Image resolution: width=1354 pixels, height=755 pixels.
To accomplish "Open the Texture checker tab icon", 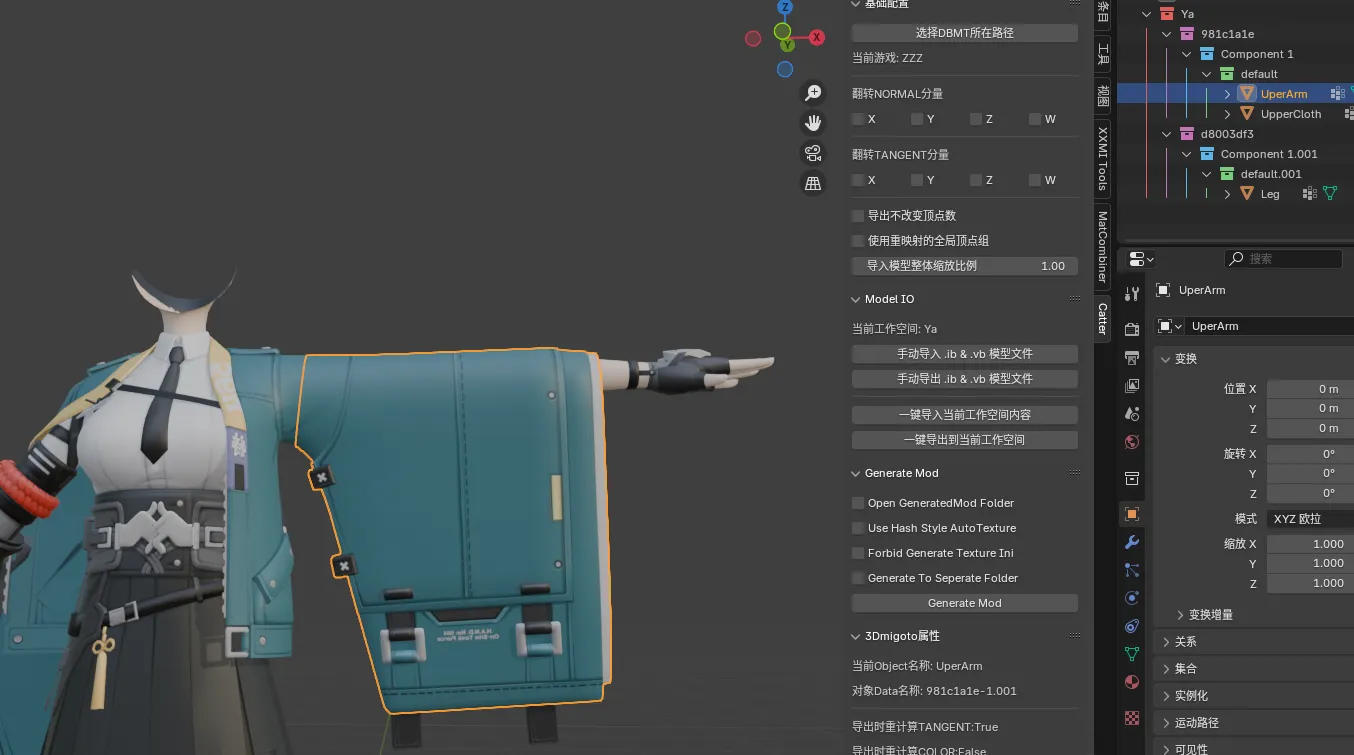I will (1132, 718).
